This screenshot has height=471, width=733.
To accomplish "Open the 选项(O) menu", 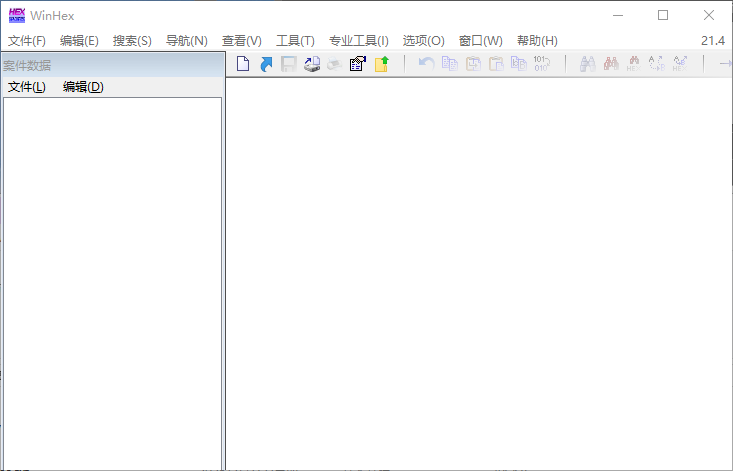I will [x=424, y=41].
